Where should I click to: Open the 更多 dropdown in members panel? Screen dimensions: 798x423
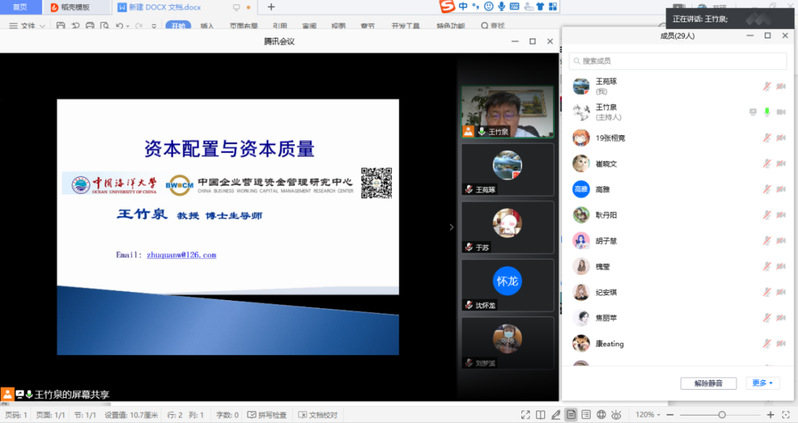click(x=763, y=383)
